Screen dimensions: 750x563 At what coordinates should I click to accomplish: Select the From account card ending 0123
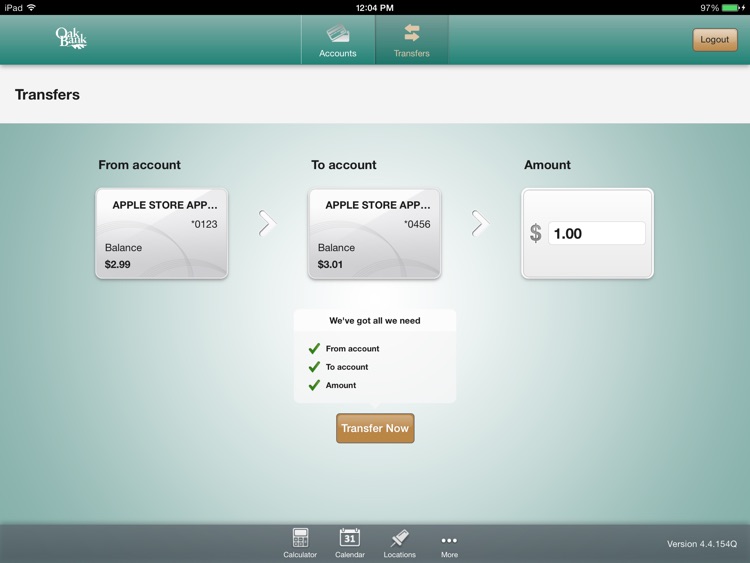coord(162,233)
